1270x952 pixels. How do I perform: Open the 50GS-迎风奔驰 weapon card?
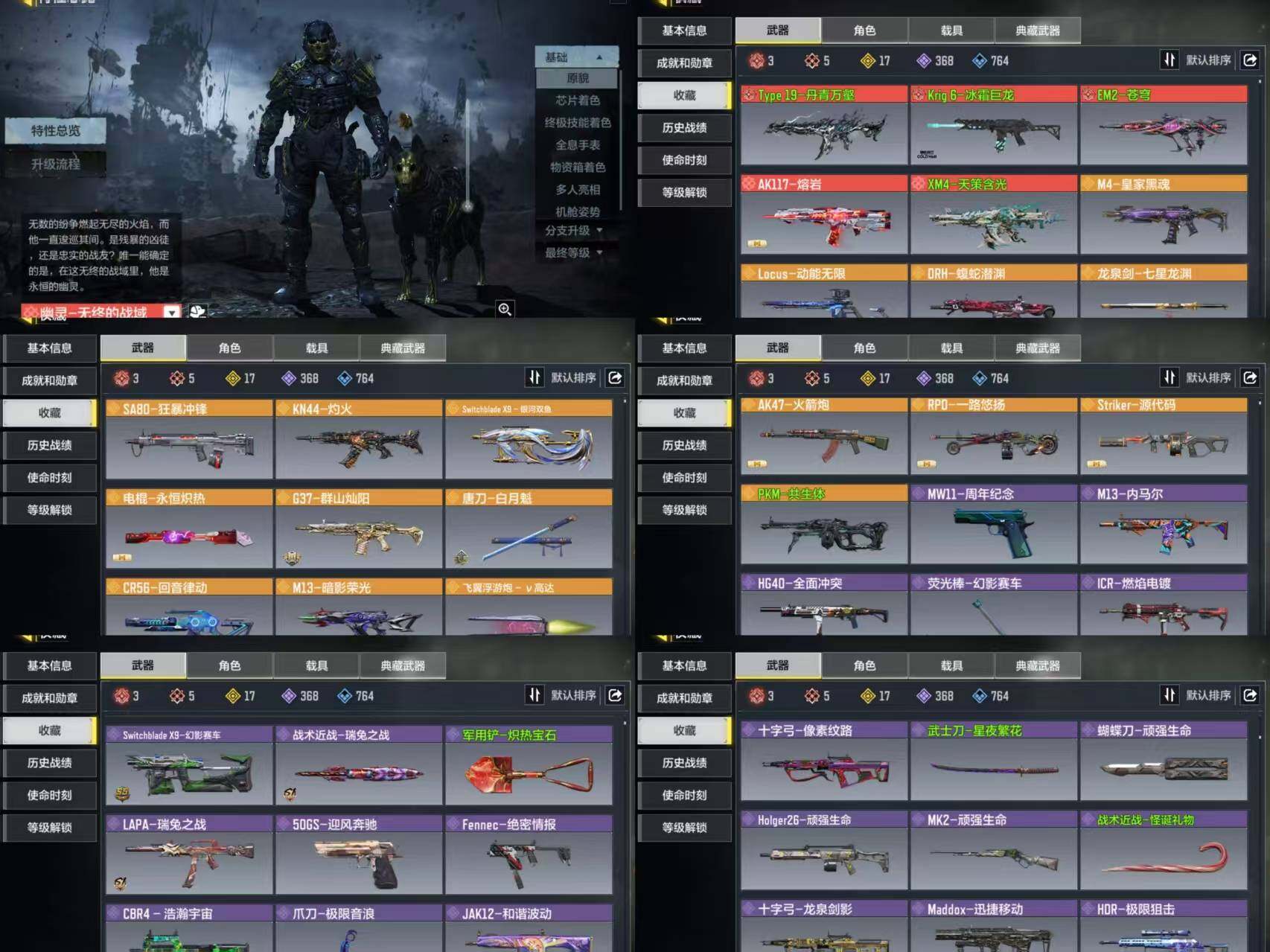(x=359, y=854)
